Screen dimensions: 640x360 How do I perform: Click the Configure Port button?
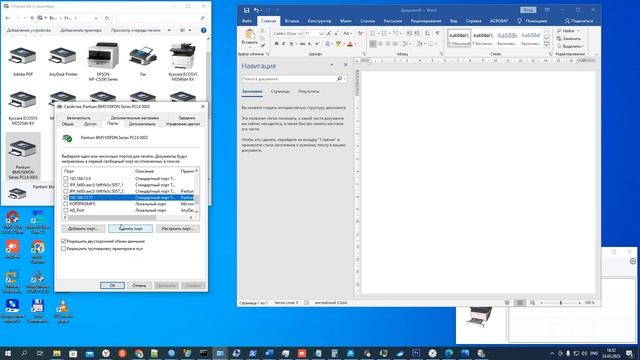(178, 229)
